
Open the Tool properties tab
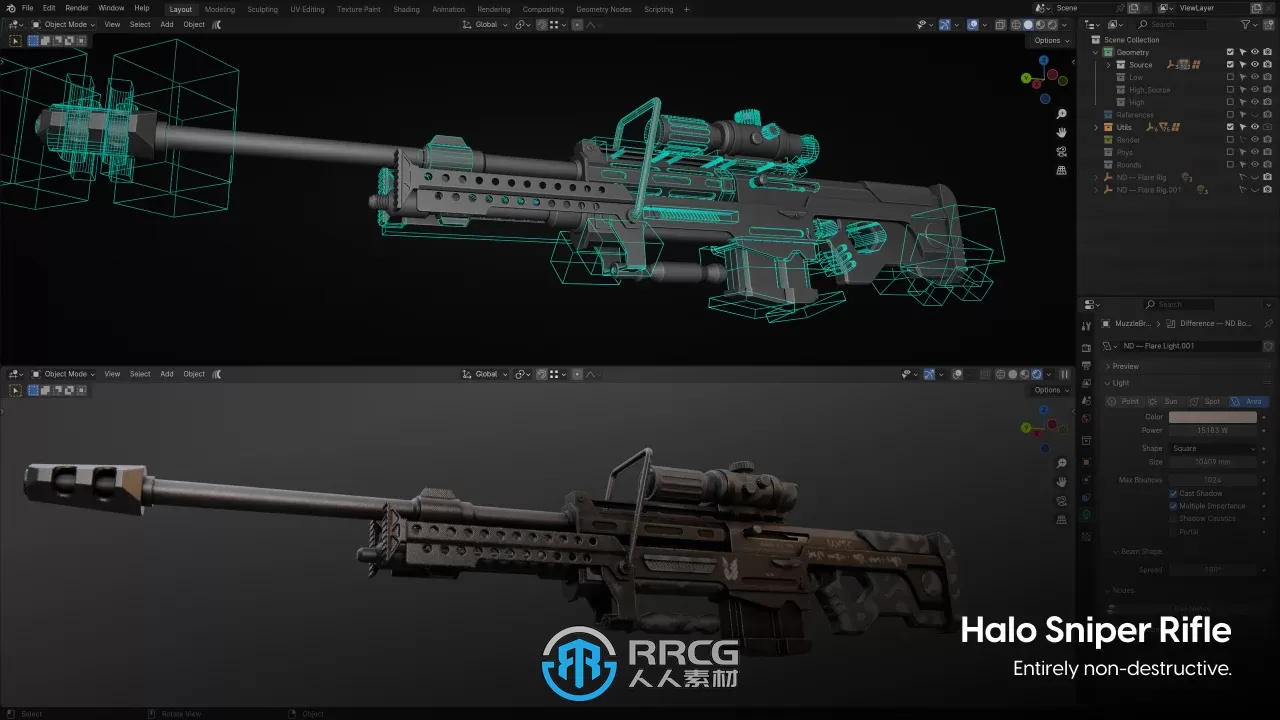[1086, 324]
